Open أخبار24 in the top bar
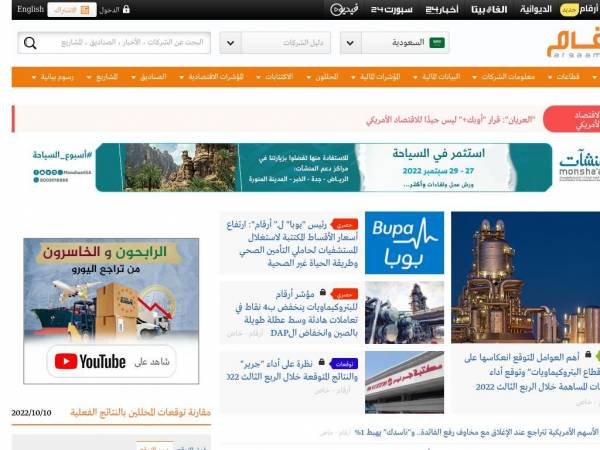This screenshot has width=600, height=450. (442, 9)
